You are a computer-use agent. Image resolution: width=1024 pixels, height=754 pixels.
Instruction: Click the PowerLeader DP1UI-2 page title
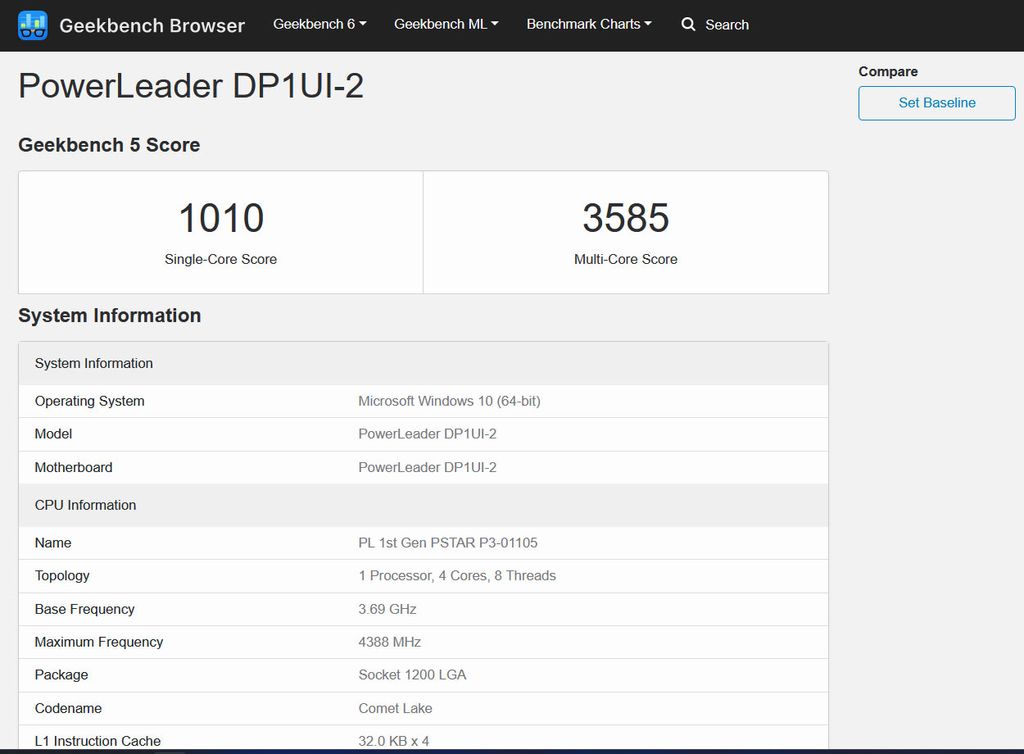pyautogui.click(x=190, y=86)
